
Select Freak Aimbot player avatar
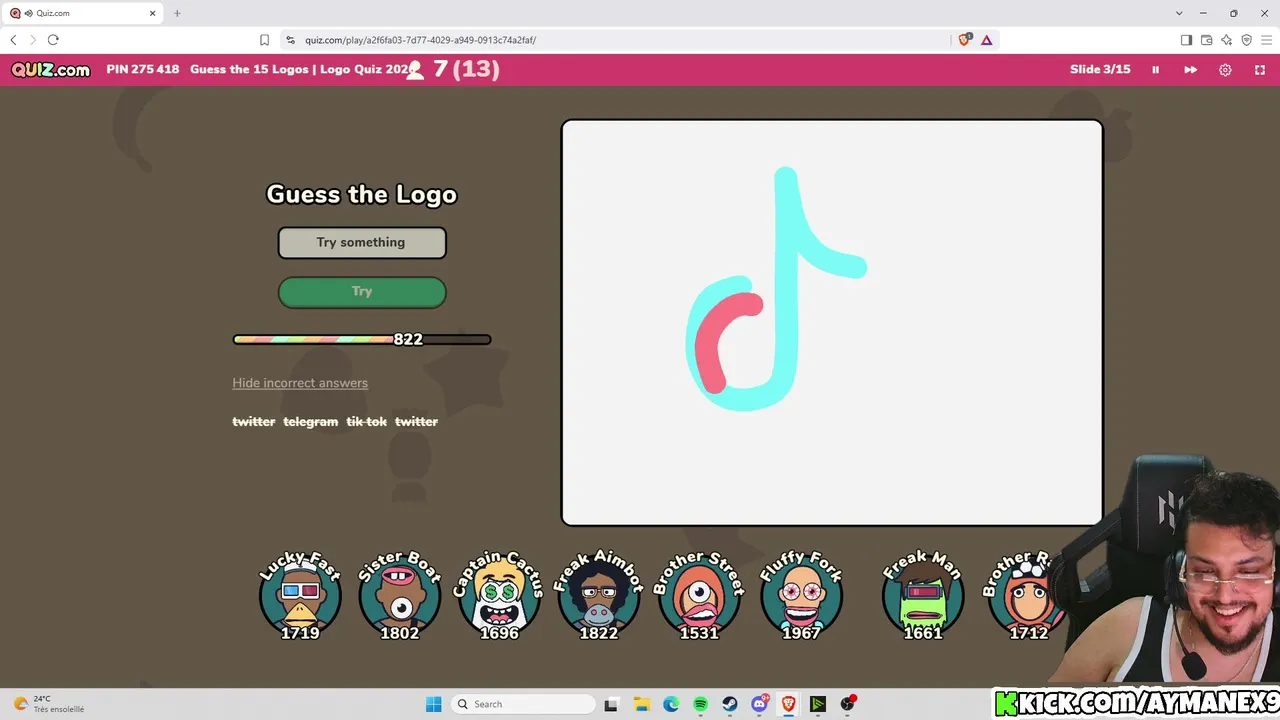coord(599,595)
